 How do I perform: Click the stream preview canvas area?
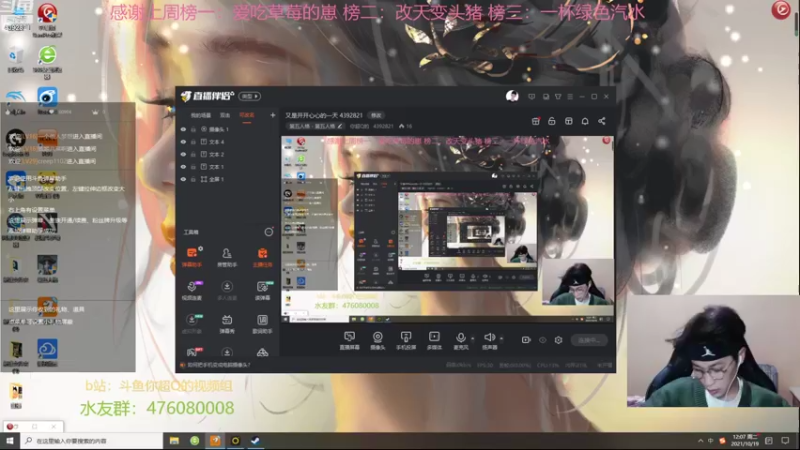447,229
